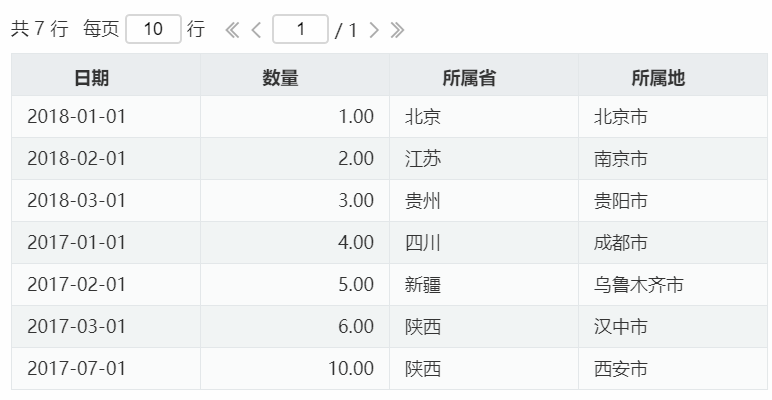Viewport: 772px width, 400px height.
Task: Go to first page with double-left arrow
Action: tap(232, 30)
